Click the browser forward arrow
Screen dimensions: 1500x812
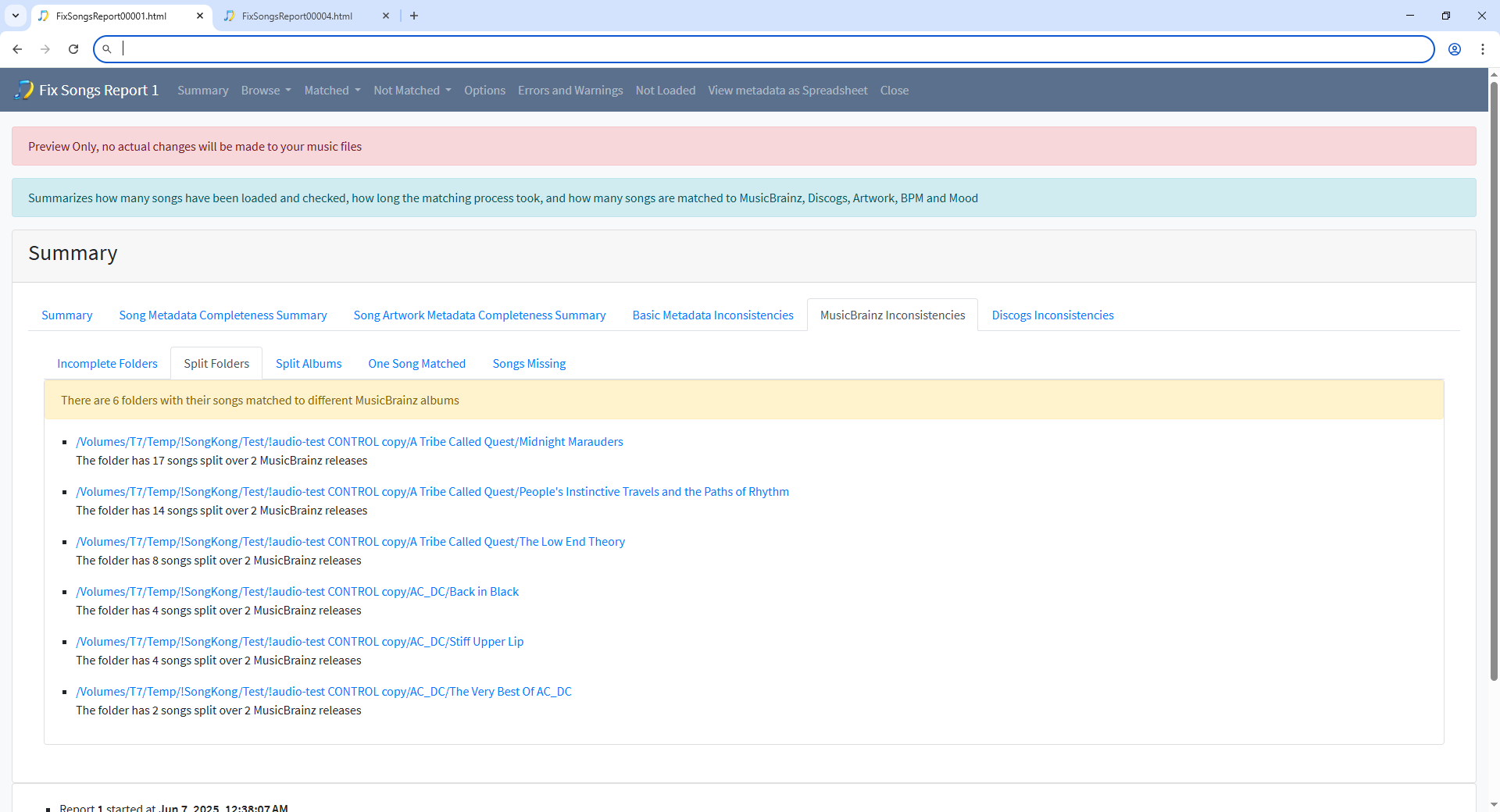click(45, 49)
